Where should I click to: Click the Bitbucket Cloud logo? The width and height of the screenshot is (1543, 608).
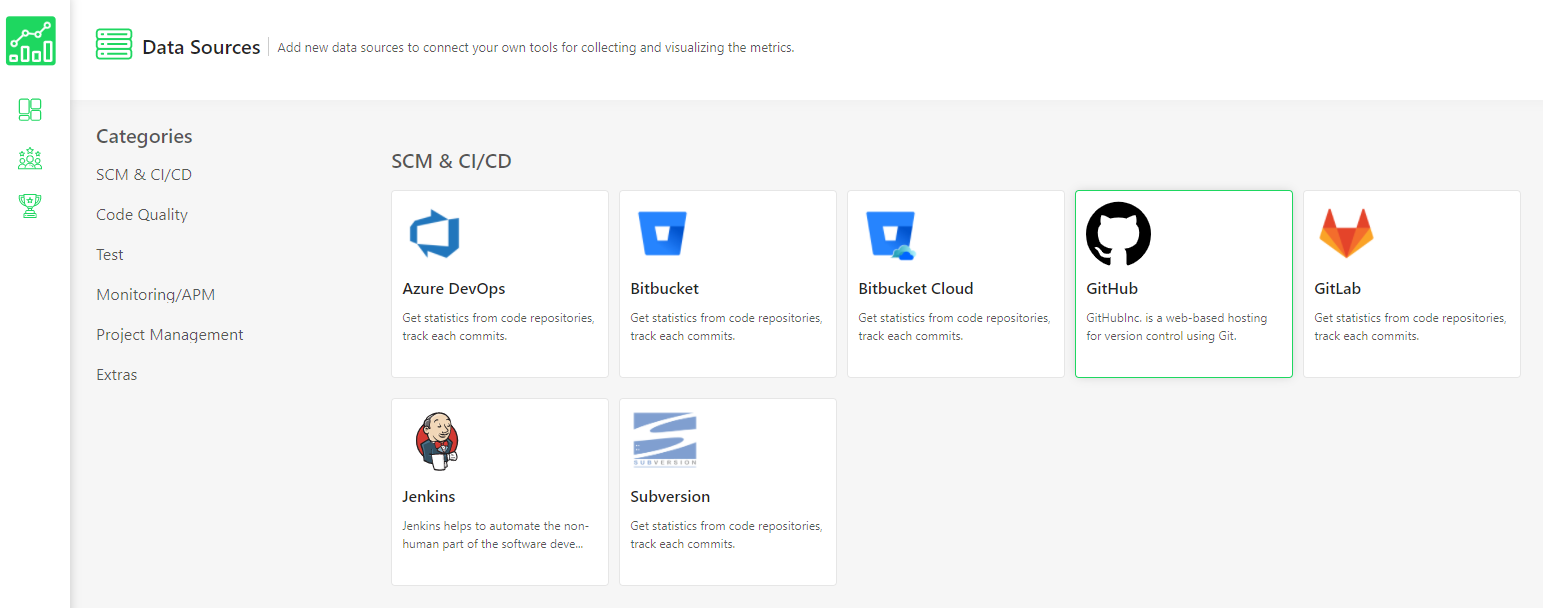point(891,236)
